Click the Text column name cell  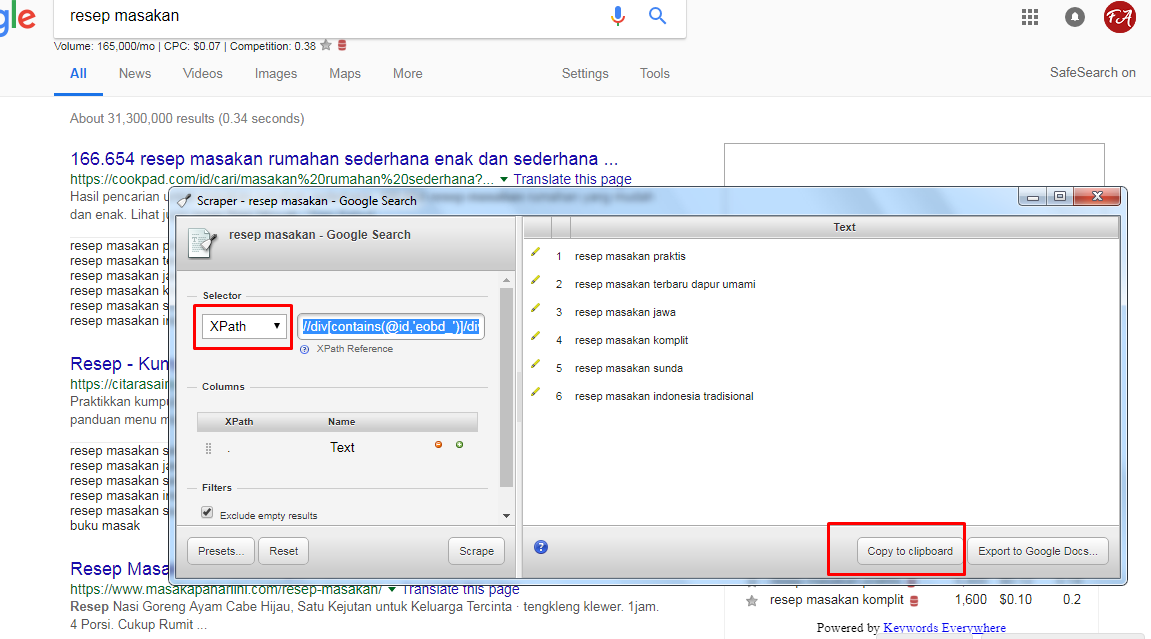pos(342,448)
